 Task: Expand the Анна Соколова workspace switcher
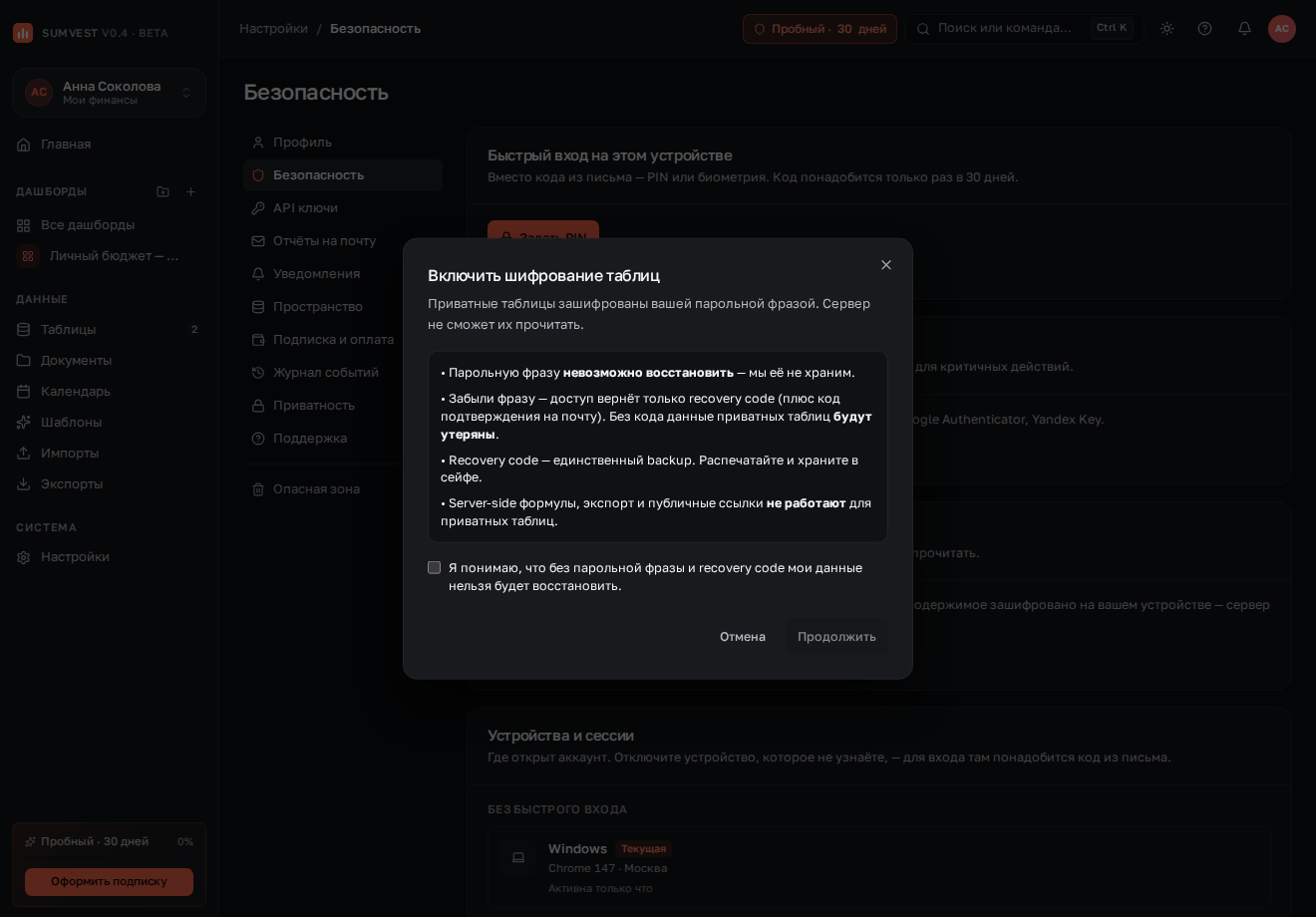[110, 93]
